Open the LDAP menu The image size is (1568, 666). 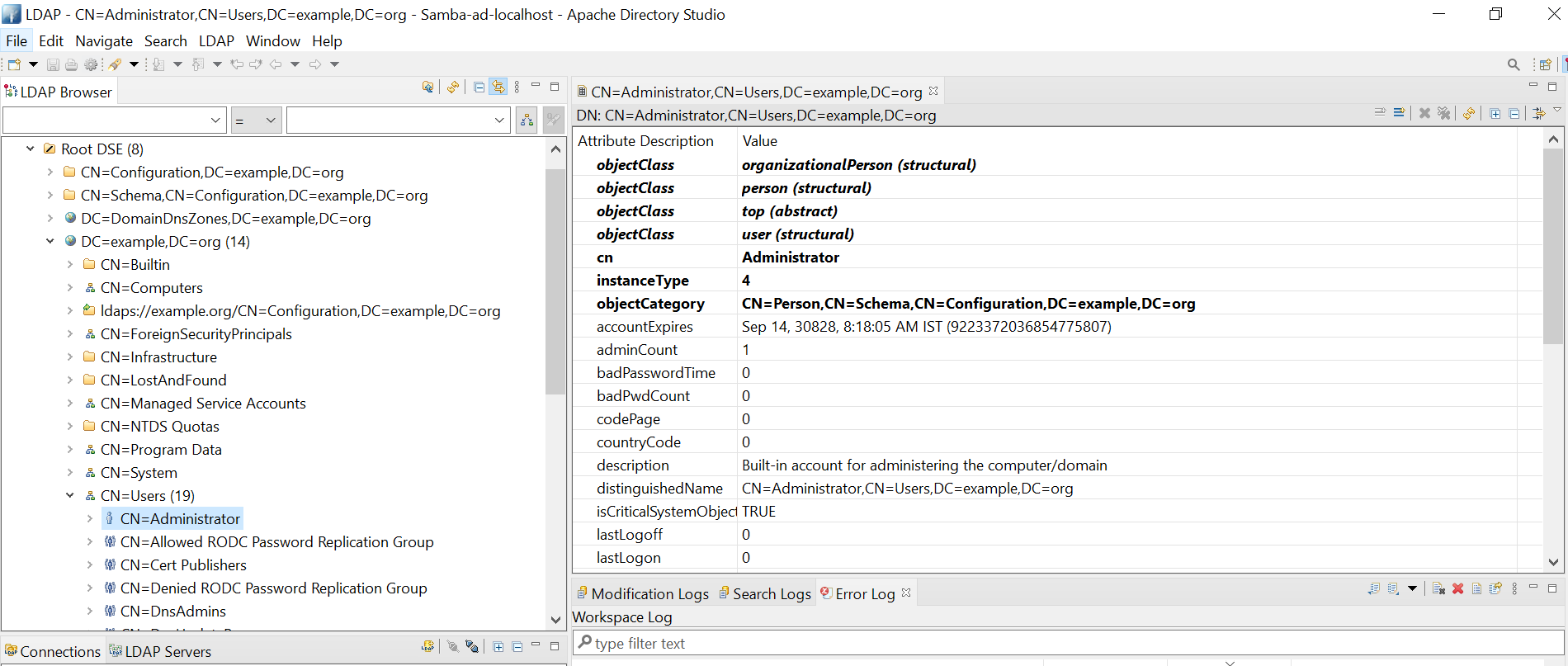216,41
